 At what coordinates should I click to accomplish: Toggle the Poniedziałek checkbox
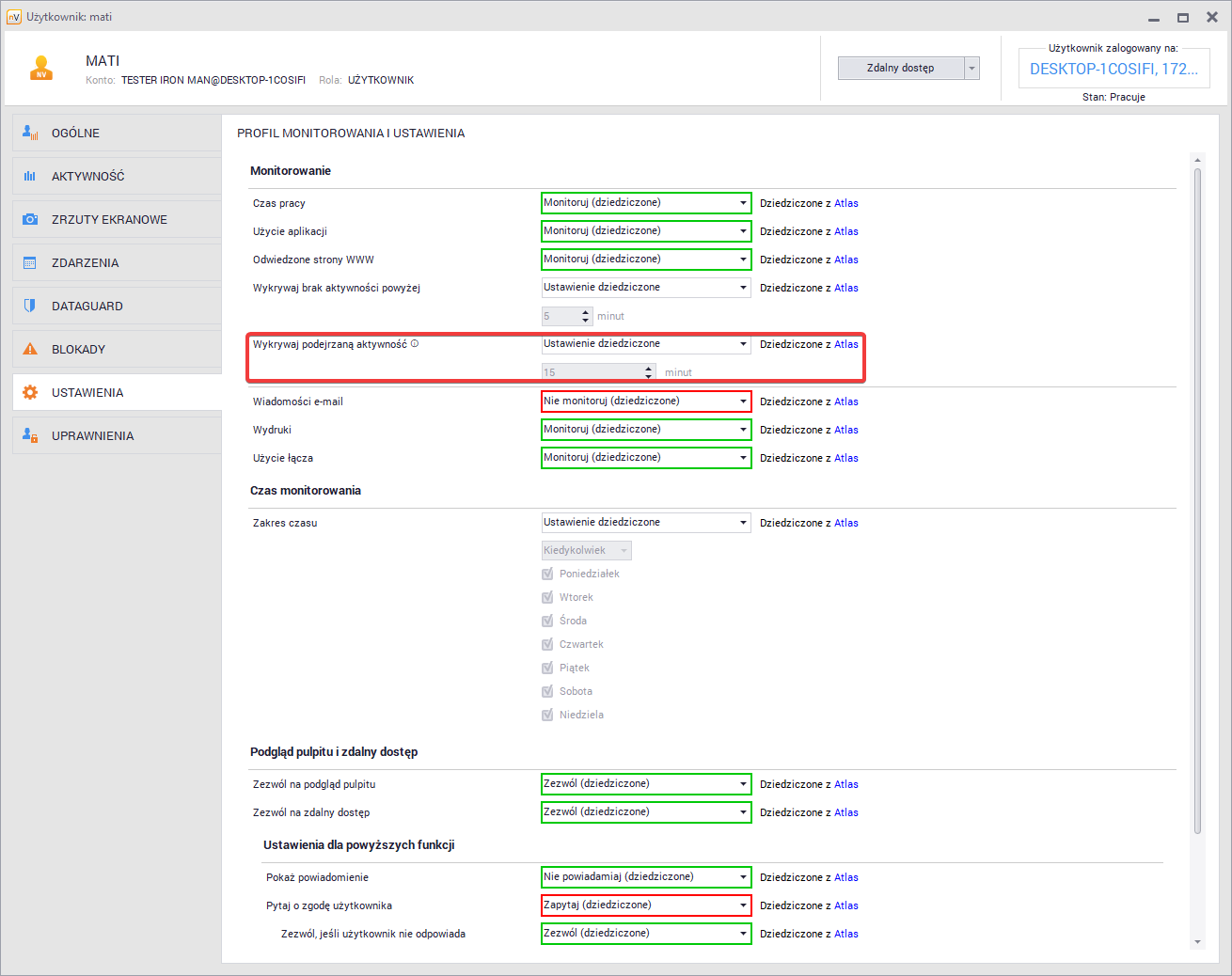pos(547,574)
